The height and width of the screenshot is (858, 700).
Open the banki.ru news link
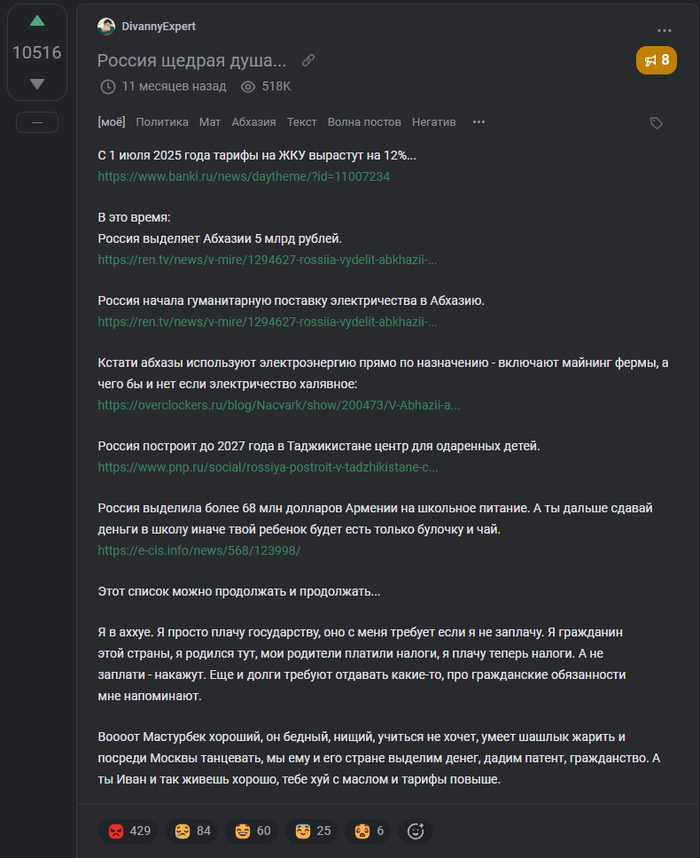[x=243, y=176]
